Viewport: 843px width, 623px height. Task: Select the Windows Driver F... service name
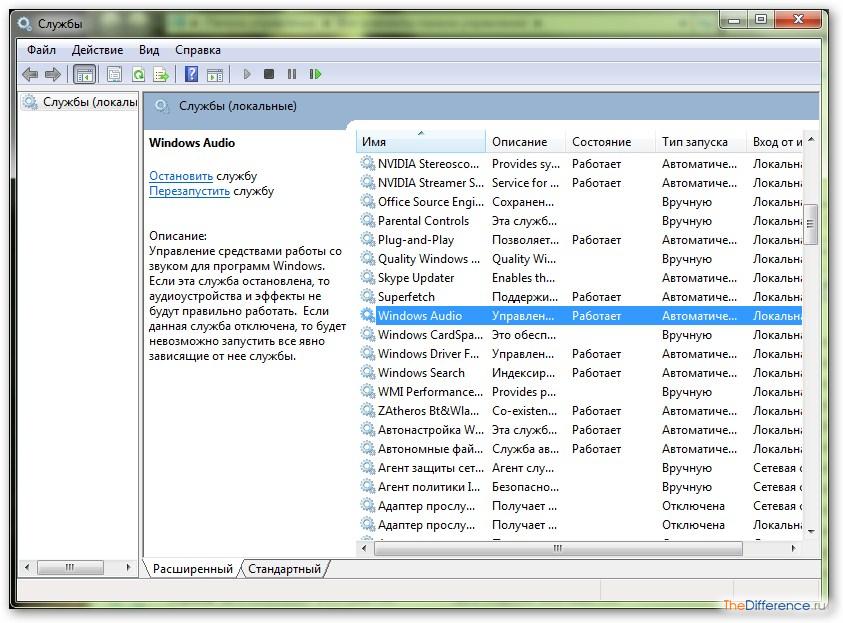428,354
